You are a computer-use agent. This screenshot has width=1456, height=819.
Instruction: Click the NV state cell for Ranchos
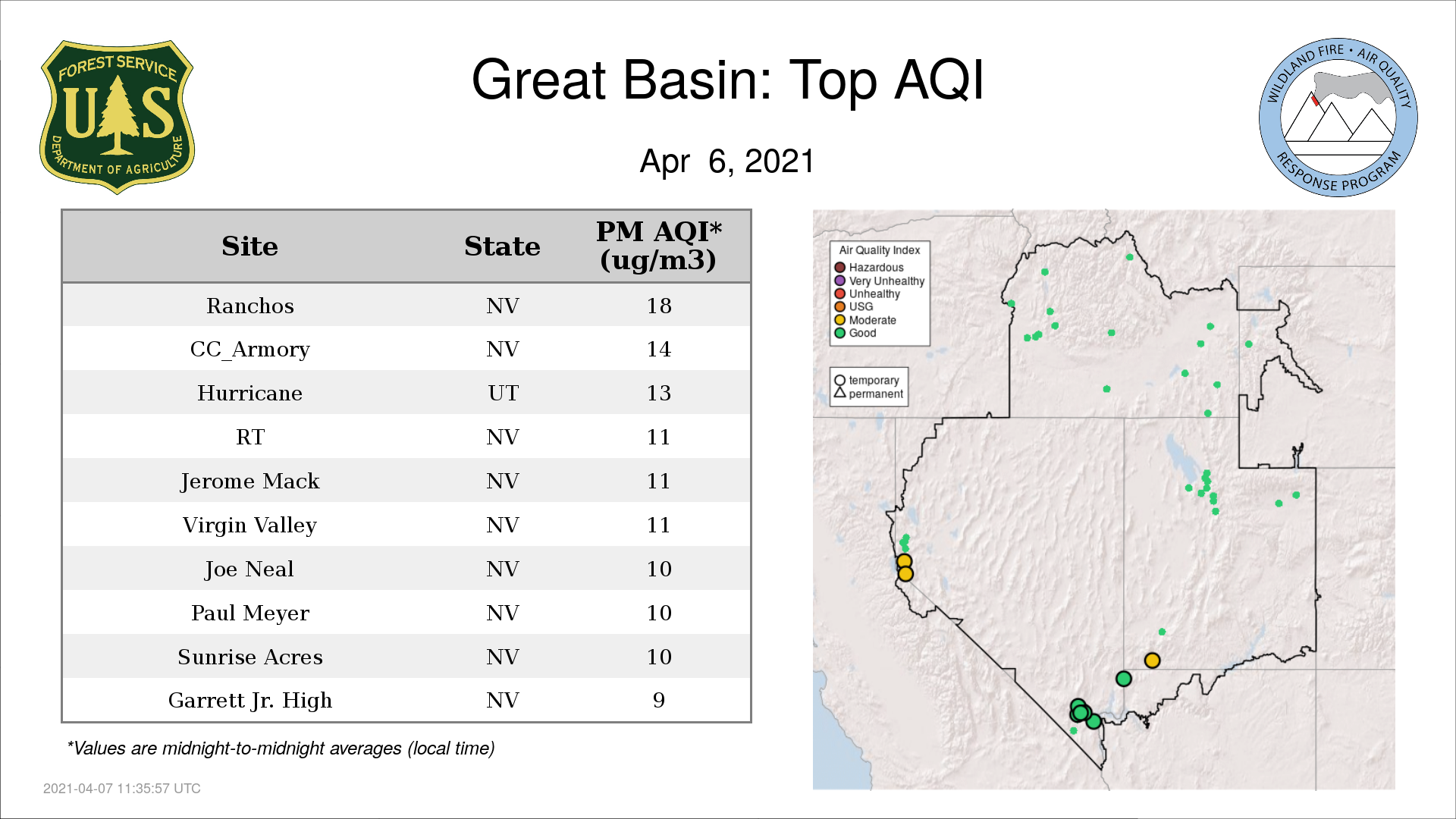pyautogui.click(x=503, y=306)
